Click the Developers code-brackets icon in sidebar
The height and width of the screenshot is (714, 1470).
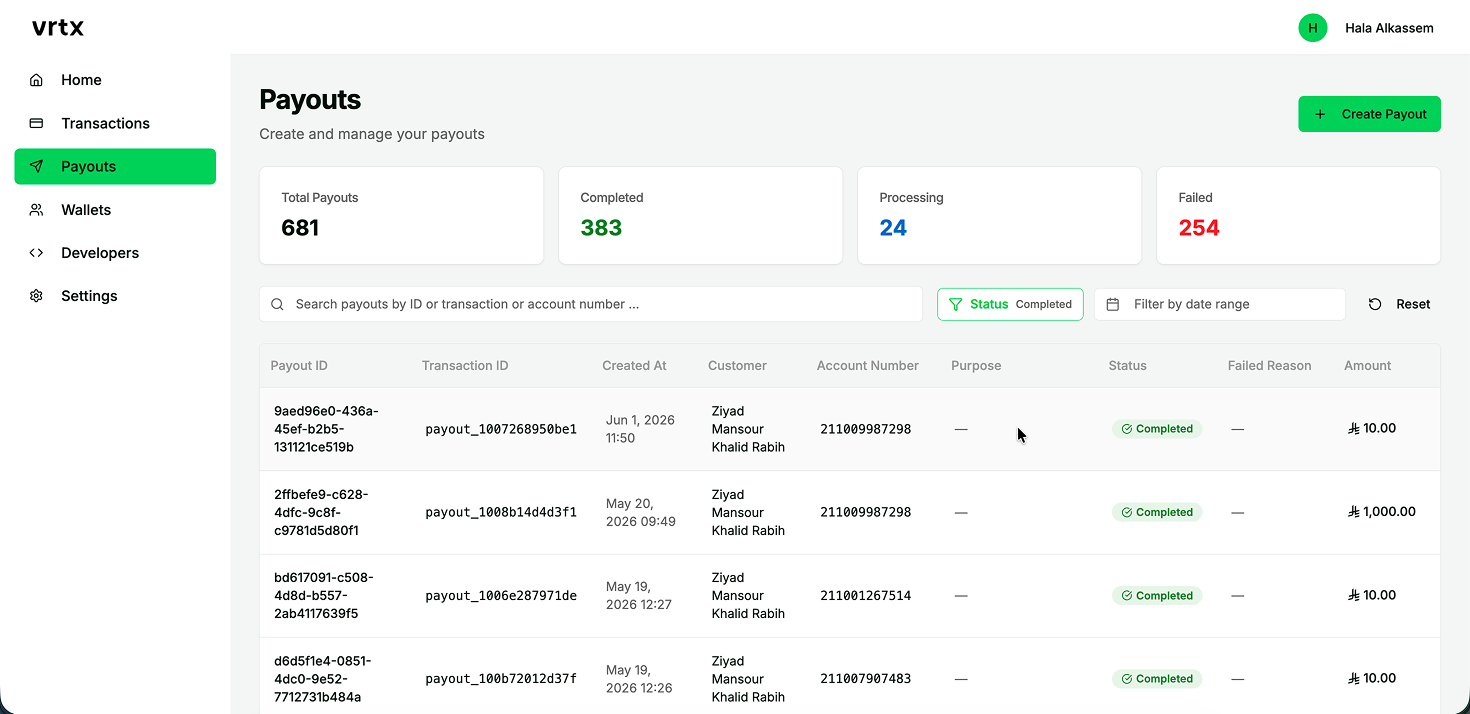[36, 253]
